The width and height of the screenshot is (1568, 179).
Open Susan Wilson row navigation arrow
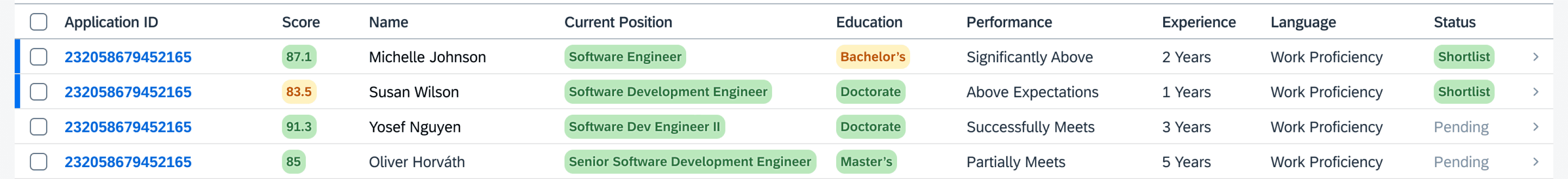click(x=1535, y=92)
